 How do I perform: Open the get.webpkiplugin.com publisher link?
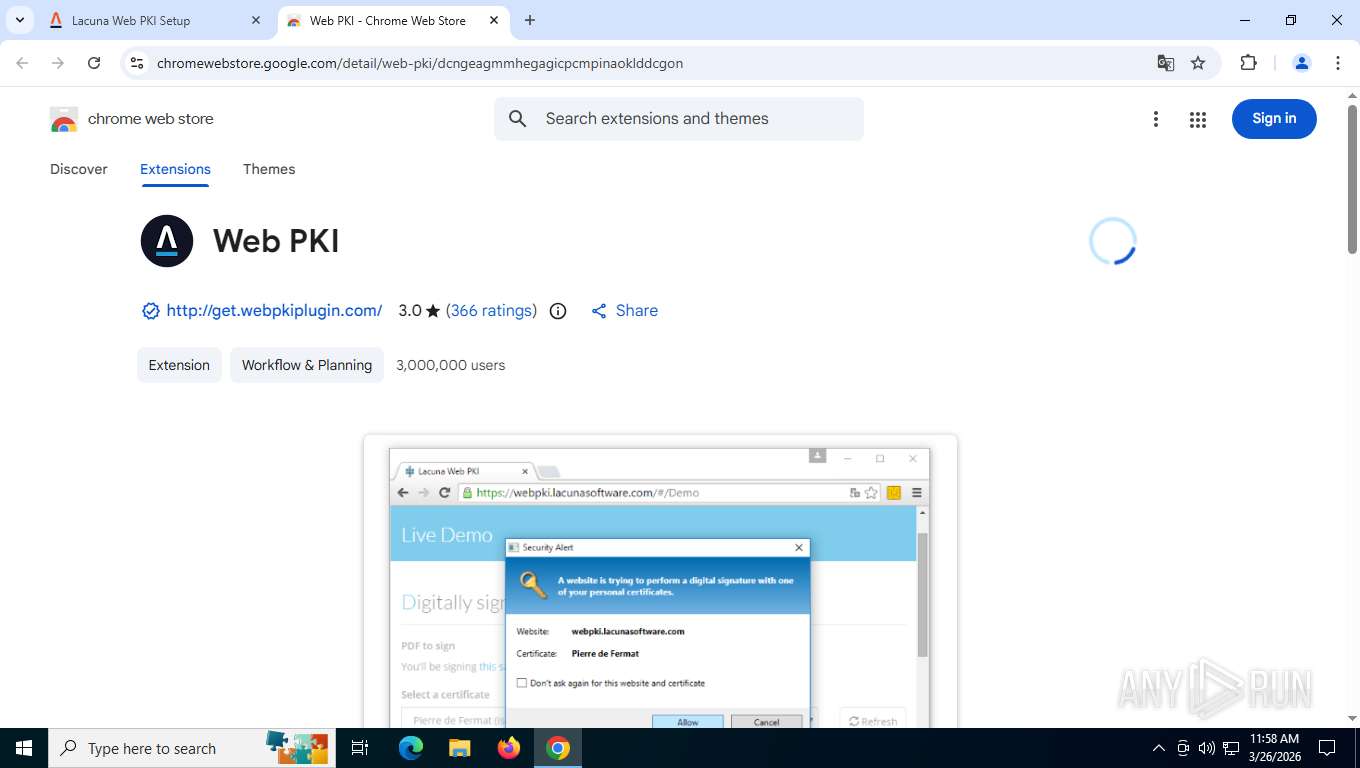[274, 311]
